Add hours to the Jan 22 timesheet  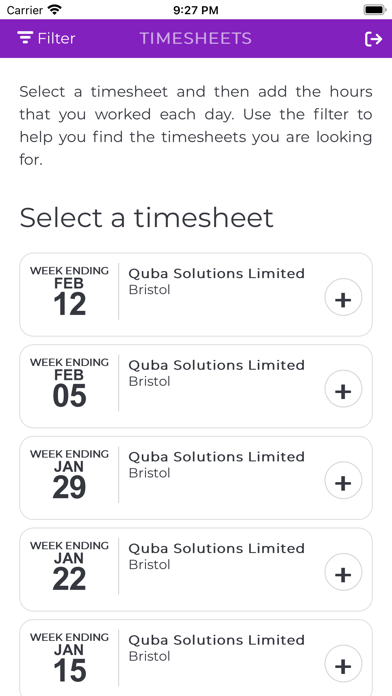click(x=343, y=572)
